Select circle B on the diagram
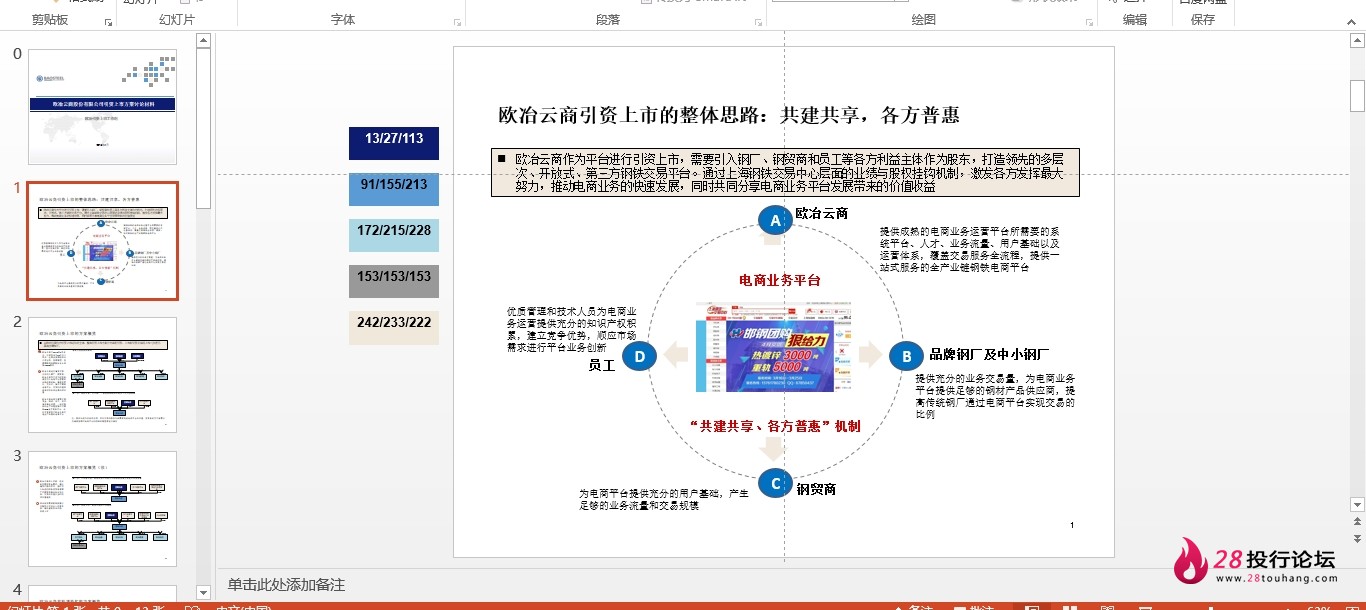Image resolution: width=1366 pixels, height=610 pixels. tap(906, 355)
